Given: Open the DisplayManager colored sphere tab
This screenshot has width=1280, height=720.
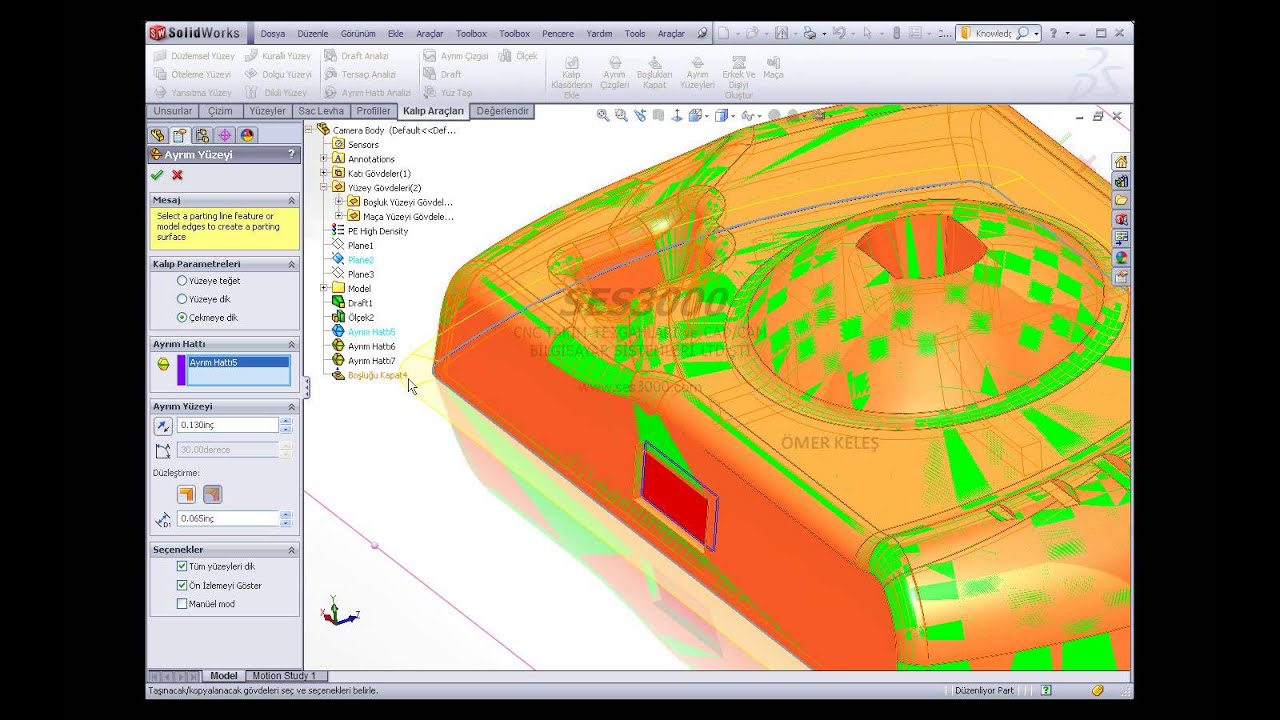Looking at the screenshot, I should (246, 135).
